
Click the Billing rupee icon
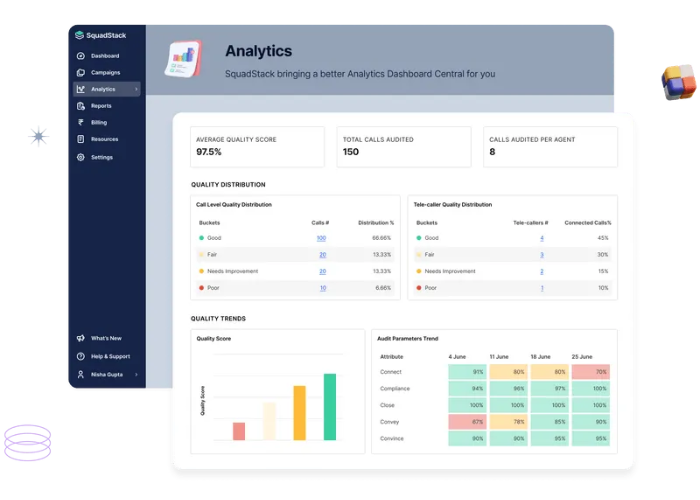(x=81, y=122)
